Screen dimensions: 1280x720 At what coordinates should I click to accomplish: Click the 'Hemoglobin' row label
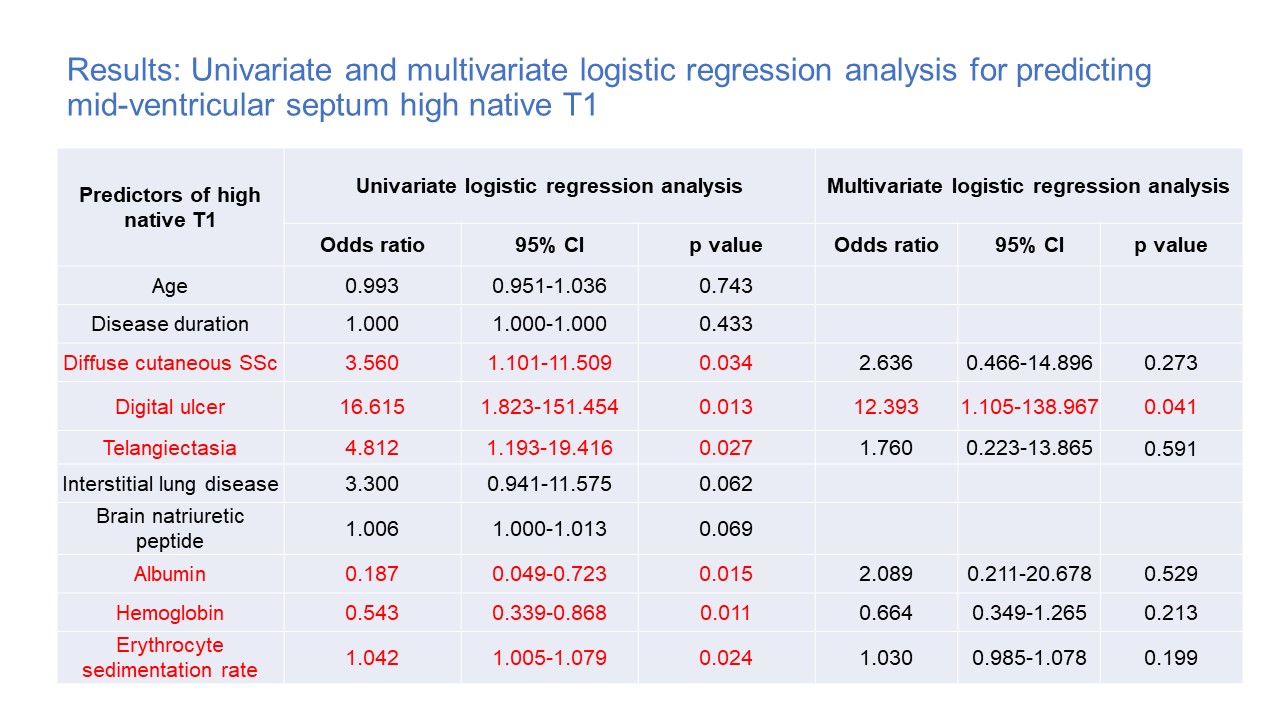coord(170,612)
